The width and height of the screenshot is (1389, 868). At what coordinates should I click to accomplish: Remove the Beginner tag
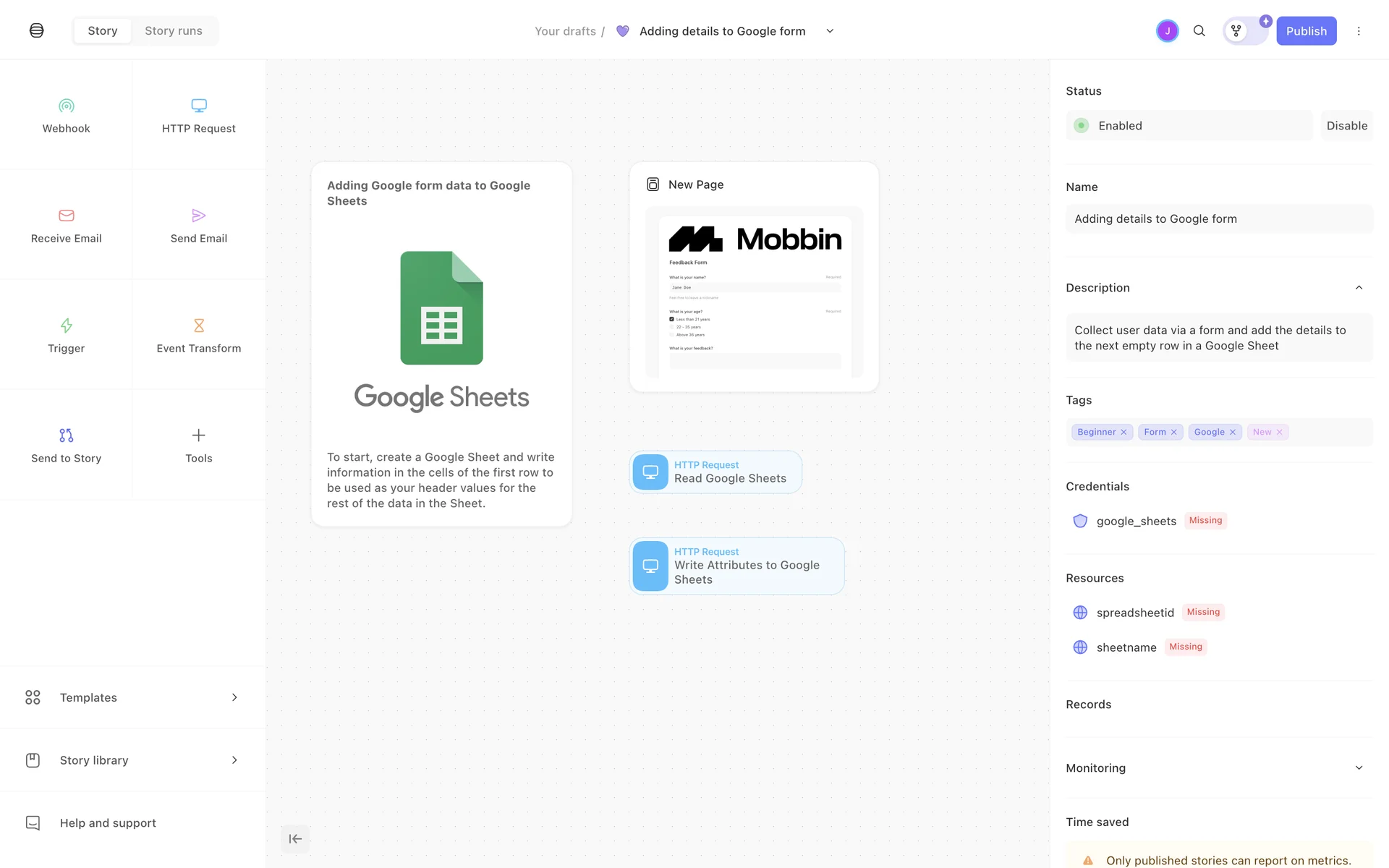click(1123, 433)
